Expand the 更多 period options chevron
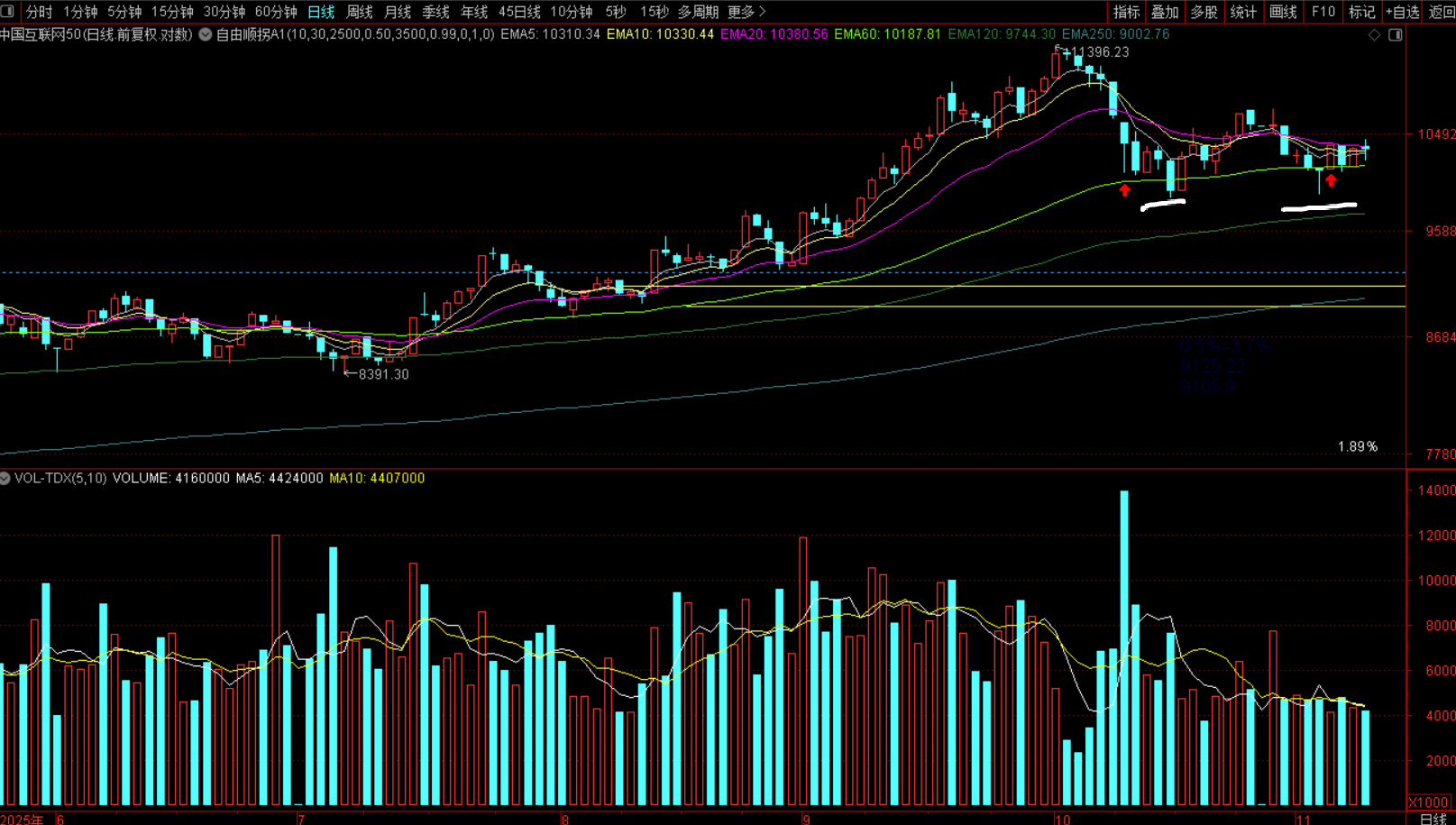Screen dimensions: 1456x825 tap(763, 12)
